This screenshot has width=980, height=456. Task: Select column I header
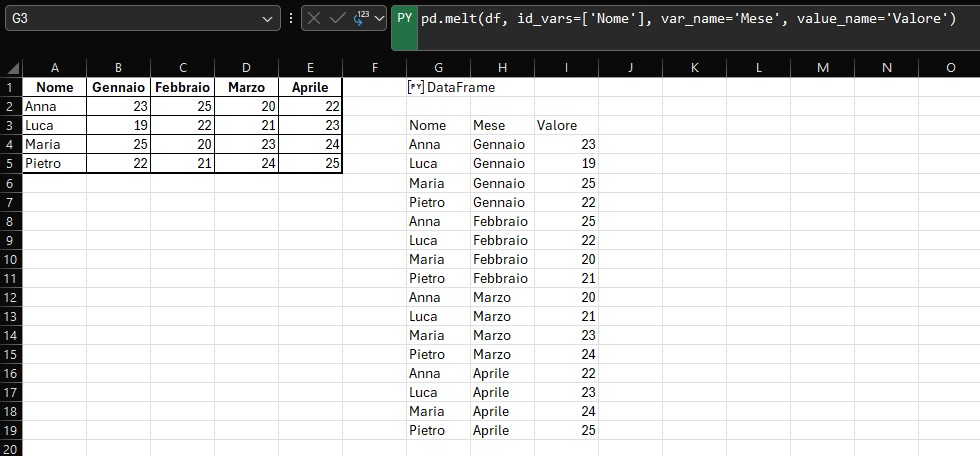coord(566,68)
